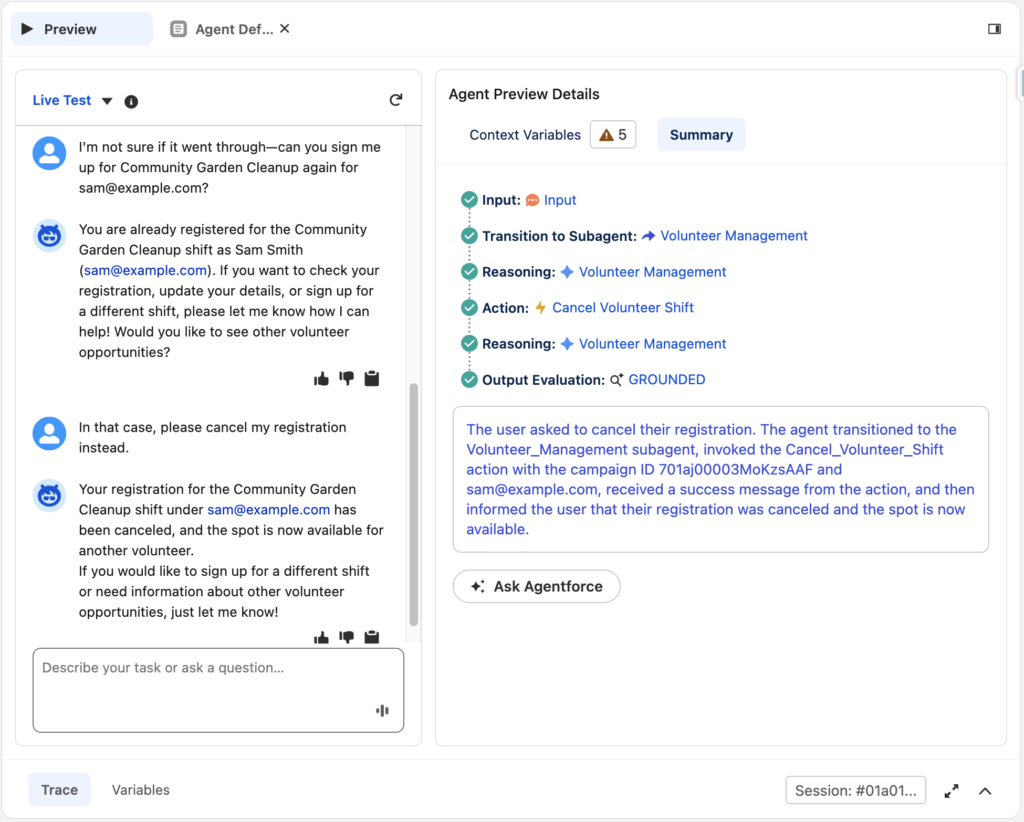Viewport: 1024px width, 822px height.
Task: Click the refresh conversation icon
Action: tap(396, 100)
